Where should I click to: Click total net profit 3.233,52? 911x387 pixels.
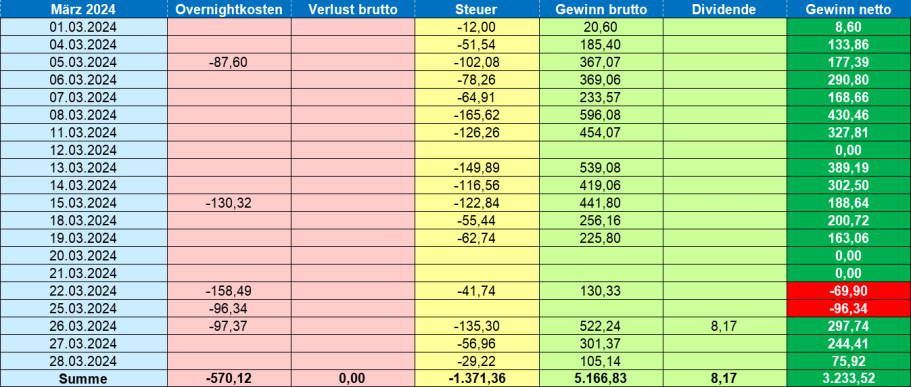click(x=849, y=378)
